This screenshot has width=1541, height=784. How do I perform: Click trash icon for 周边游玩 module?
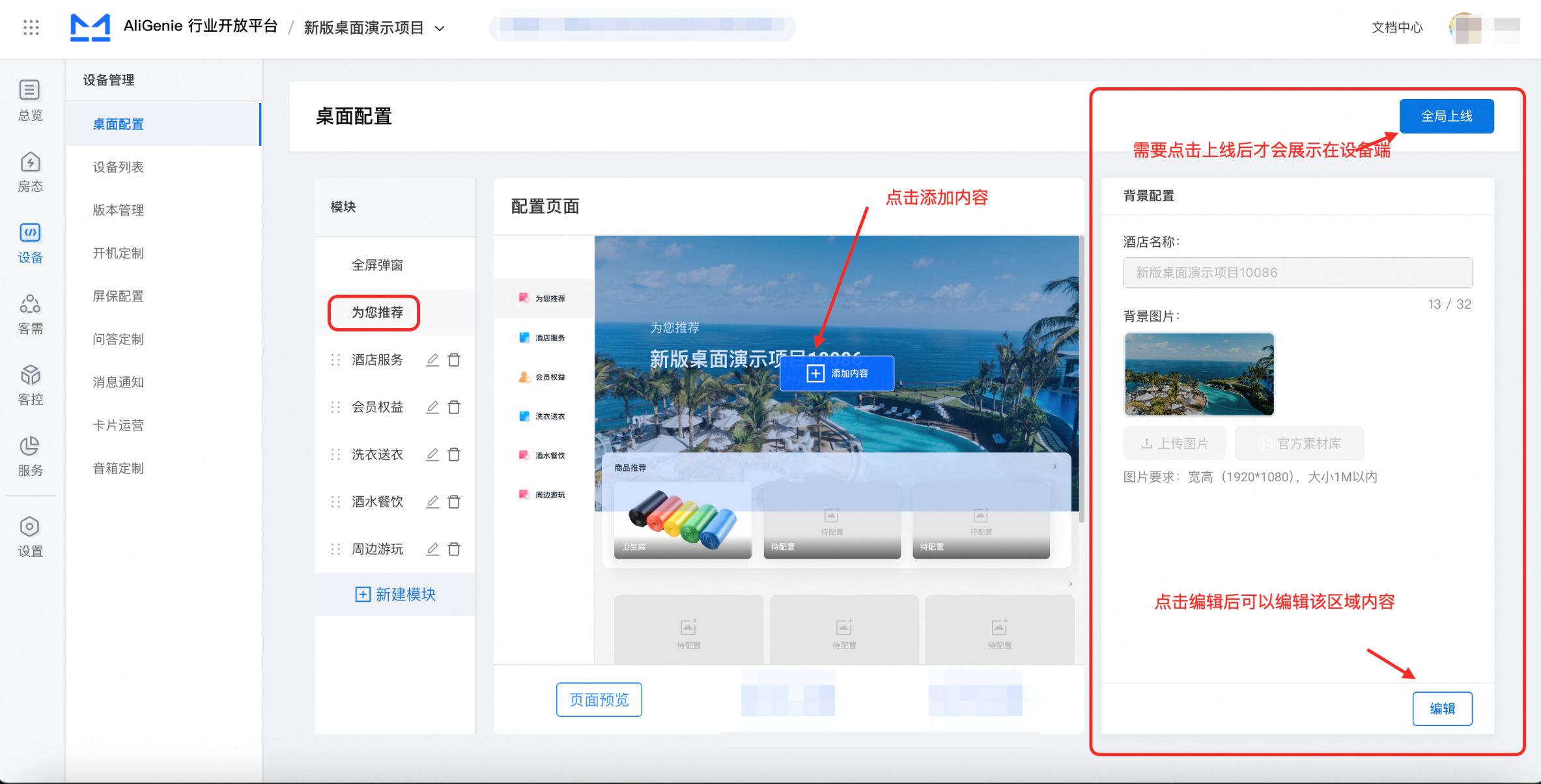tap(455, 549)
